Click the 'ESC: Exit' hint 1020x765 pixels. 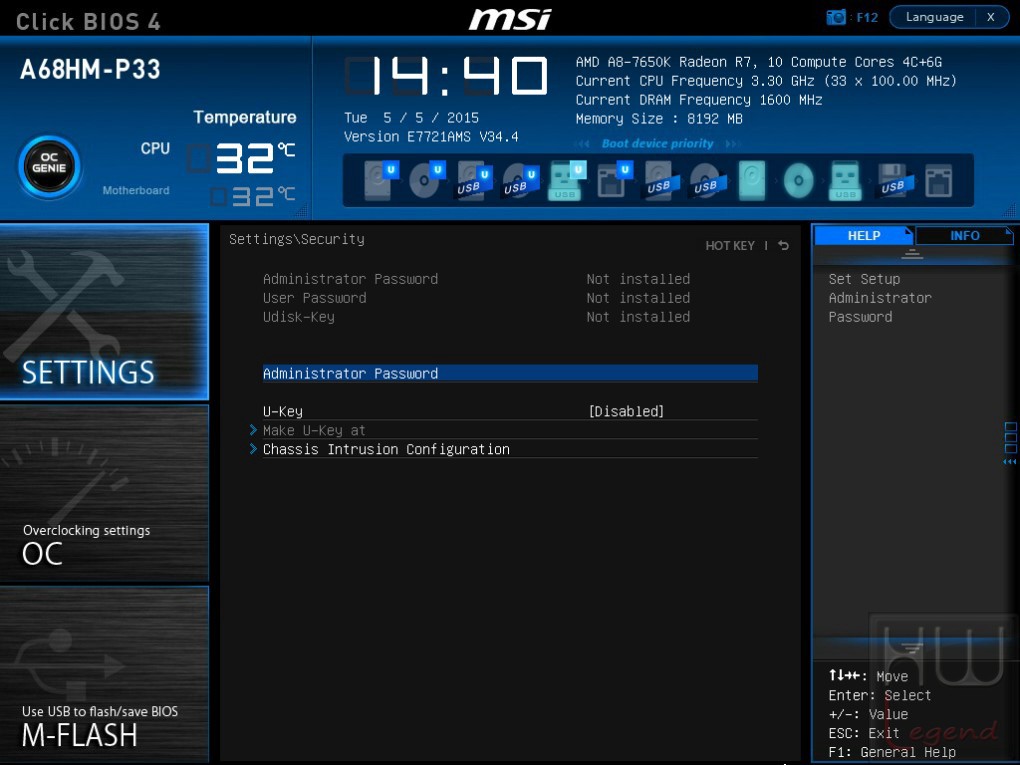coord(864,733)
